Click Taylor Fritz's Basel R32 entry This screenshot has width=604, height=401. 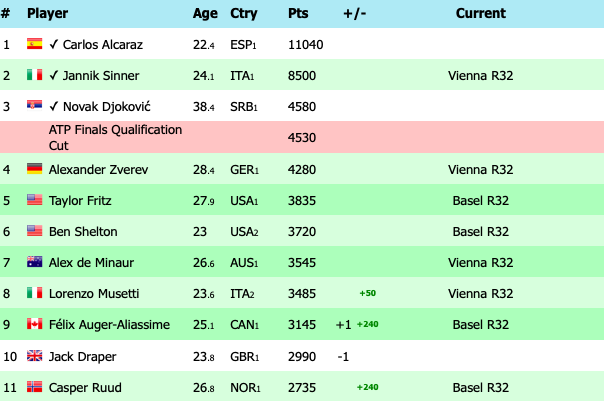click(481, 200)
